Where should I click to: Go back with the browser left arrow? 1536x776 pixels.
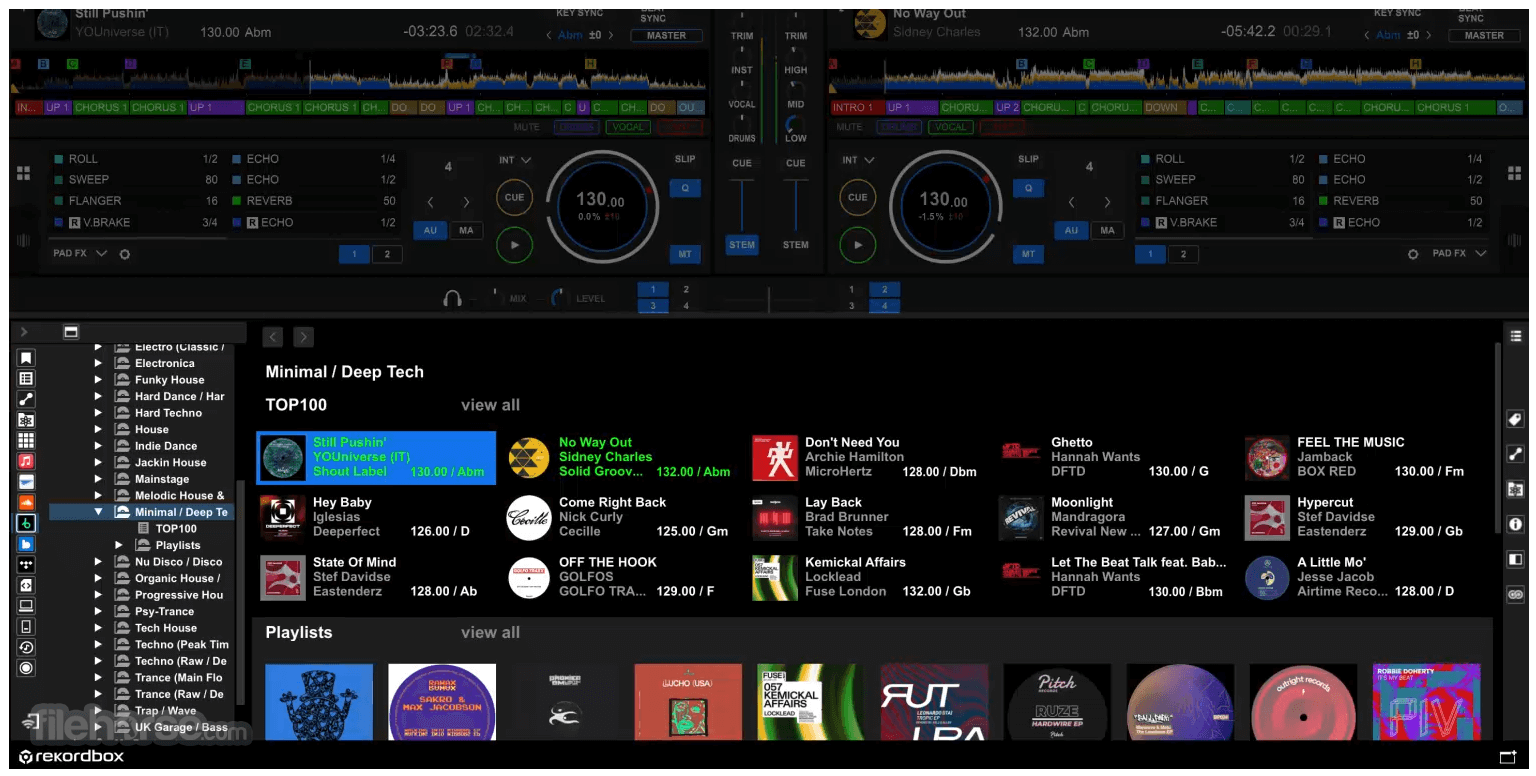click(273, 337)
